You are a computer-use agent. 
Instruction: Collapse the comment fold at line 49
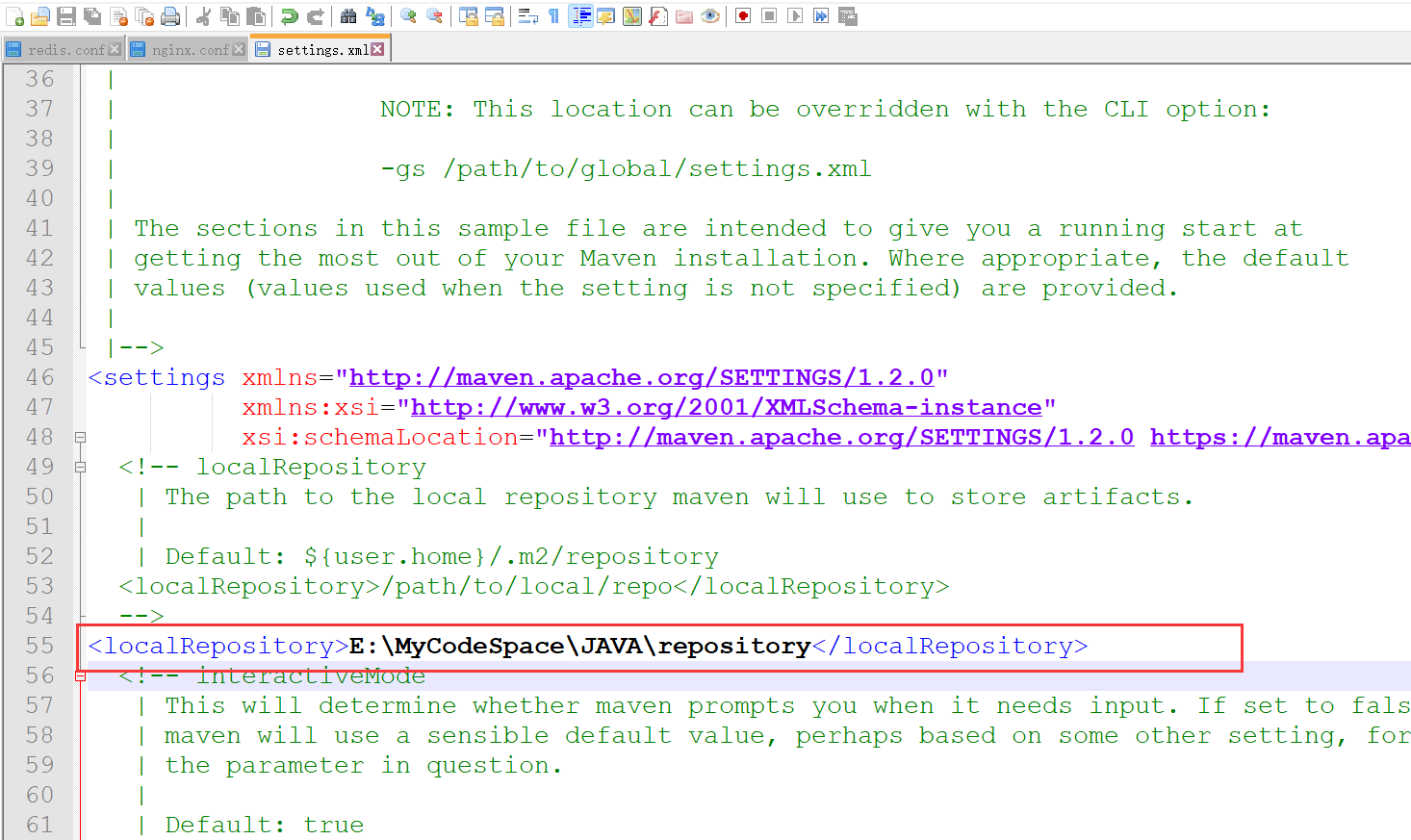pos(81,467)
